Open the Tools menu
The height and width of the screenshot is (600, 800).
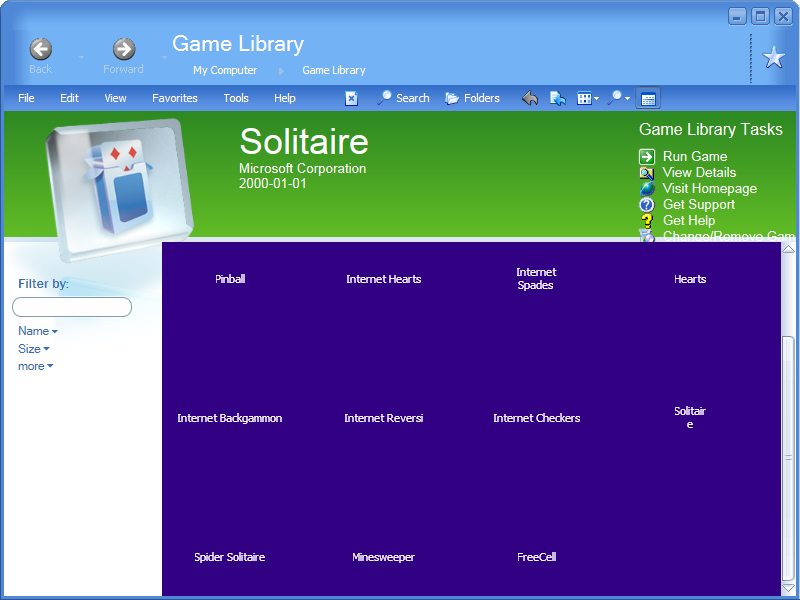(236, 98)
